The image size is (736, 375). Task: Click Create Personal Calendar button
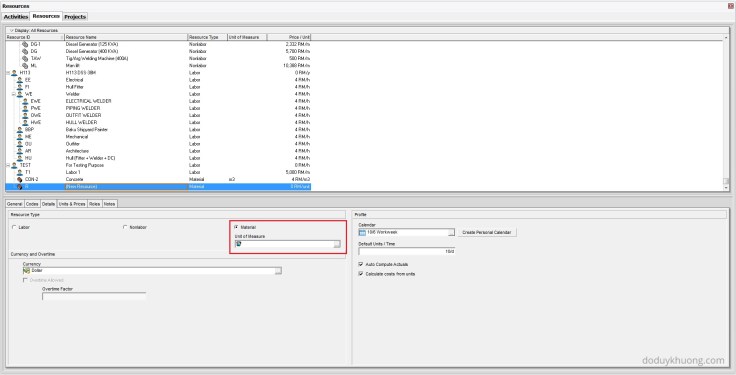tap(487, 232)
